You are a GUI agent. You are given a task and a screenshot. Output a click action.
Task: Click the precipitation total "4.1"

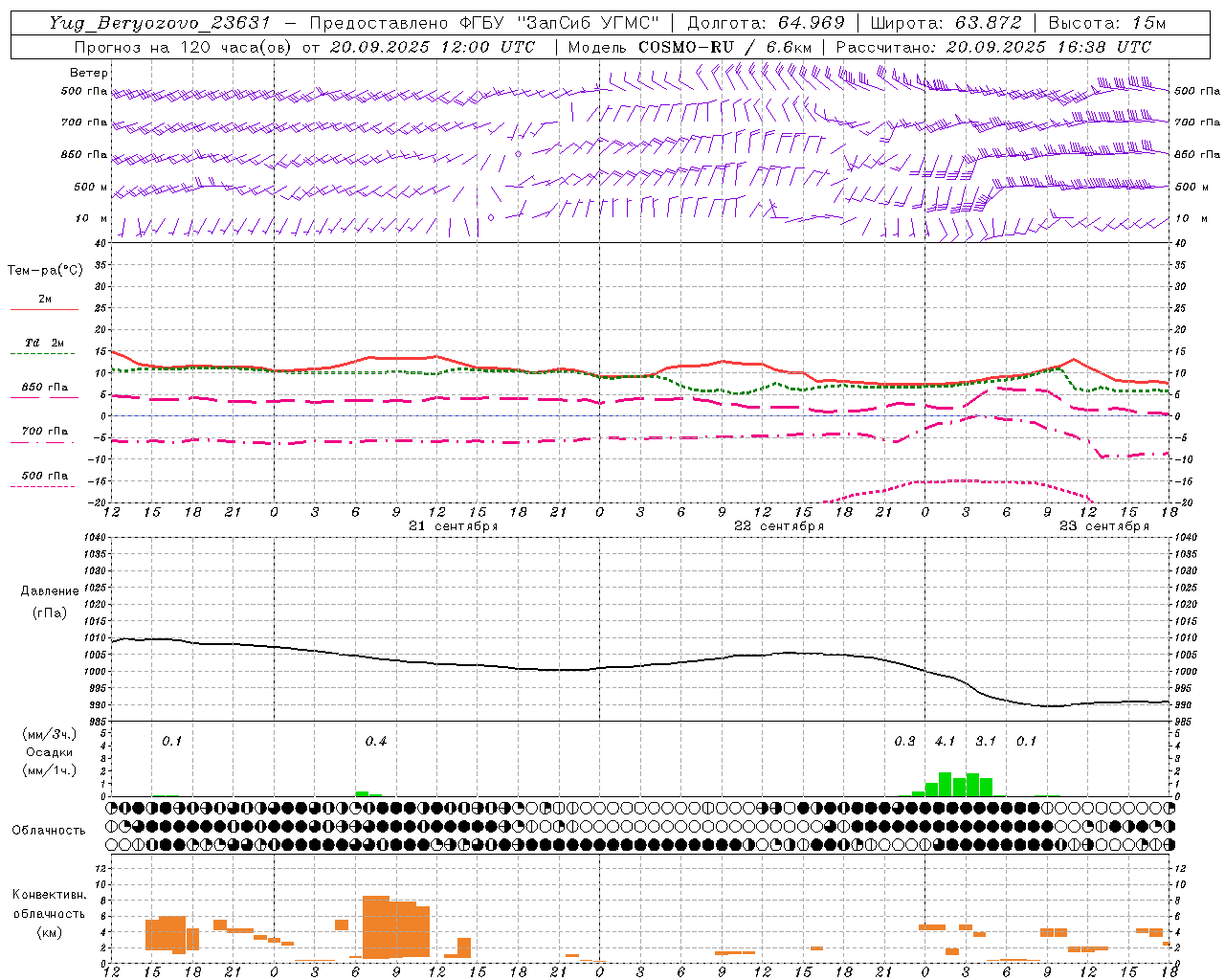(945, 742)
